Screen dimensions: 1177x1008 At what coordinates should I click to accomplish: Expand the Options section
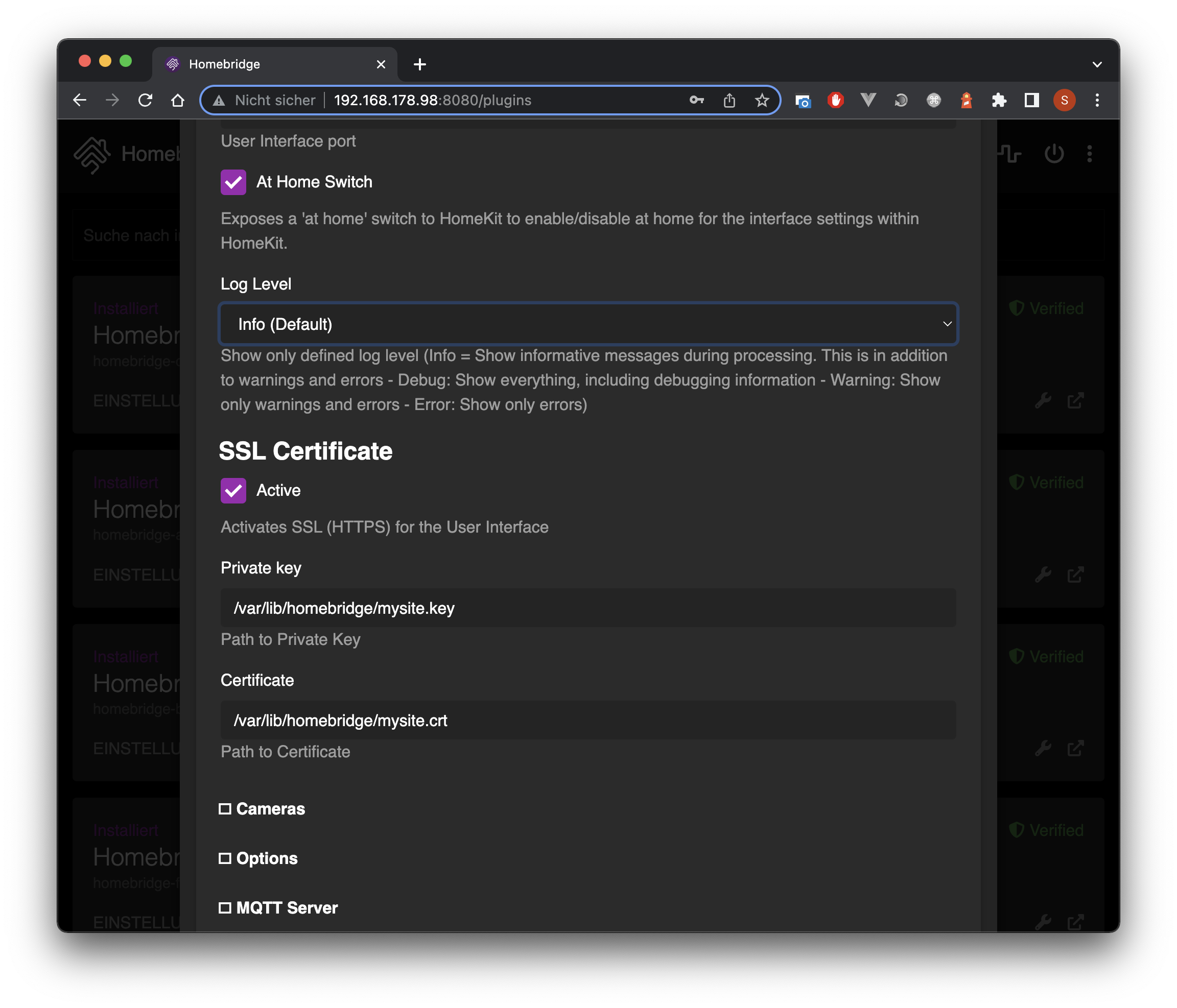click(x=225, y=858)
